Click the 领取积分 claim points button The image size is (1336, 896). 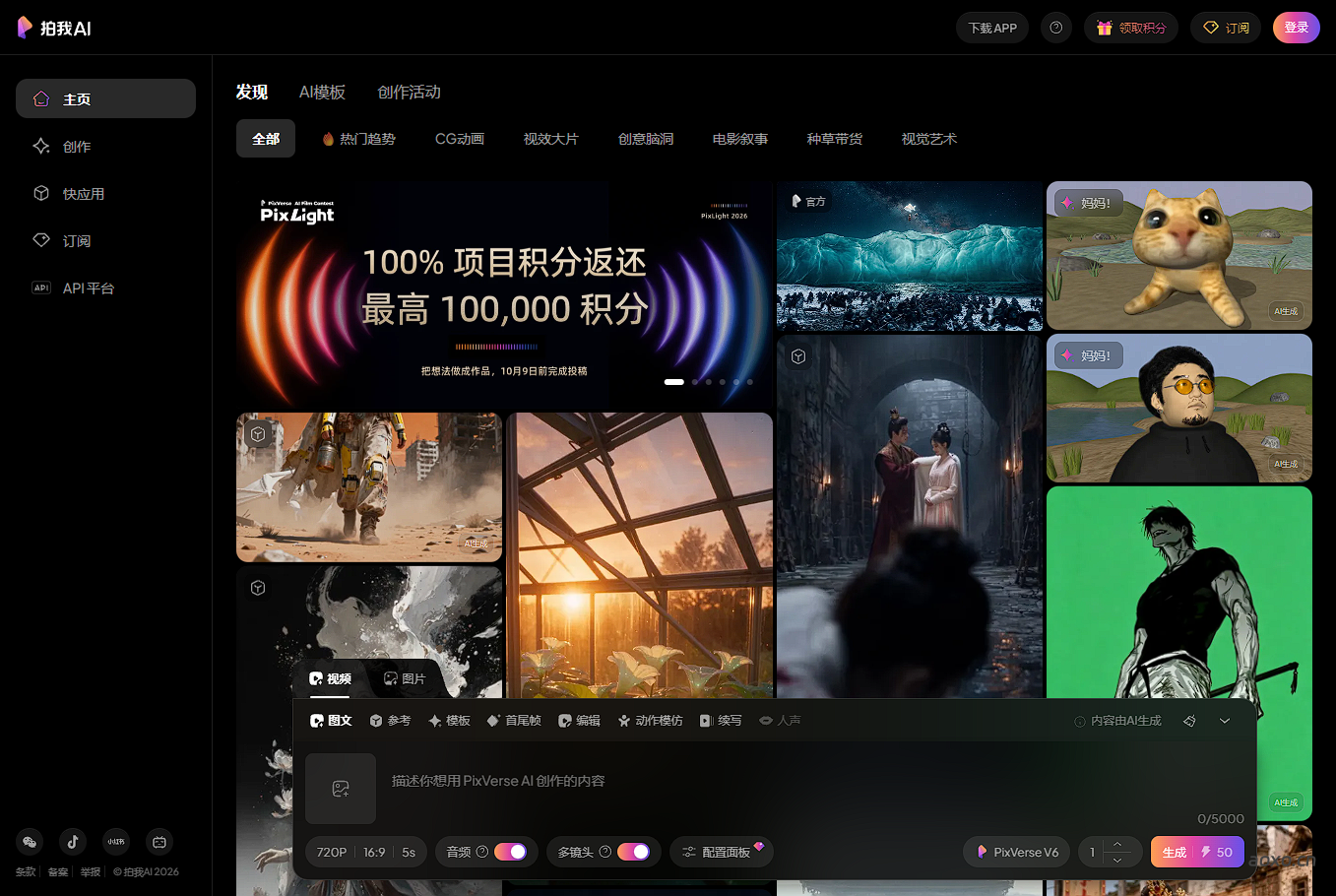click(x=1131, y=28)
